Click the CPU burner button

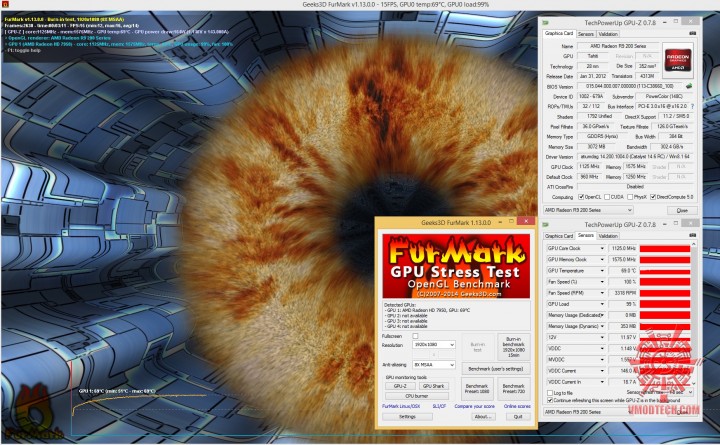(x=417, y=396)
